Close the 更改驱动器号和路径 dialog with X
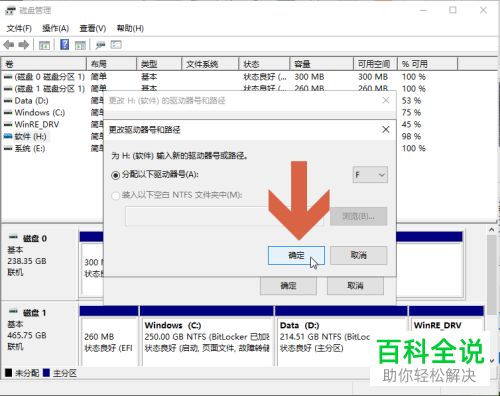 [x=386, y=129]
